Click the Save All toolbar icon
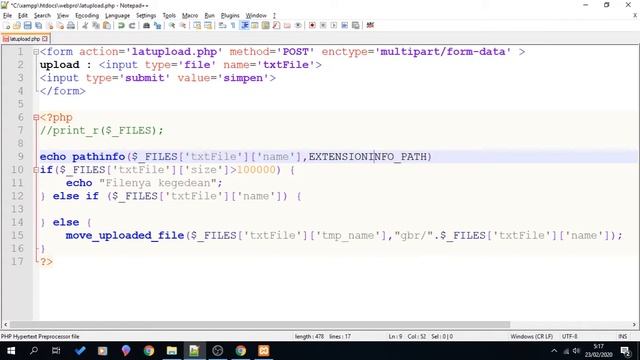 click(x=38, y=25)
